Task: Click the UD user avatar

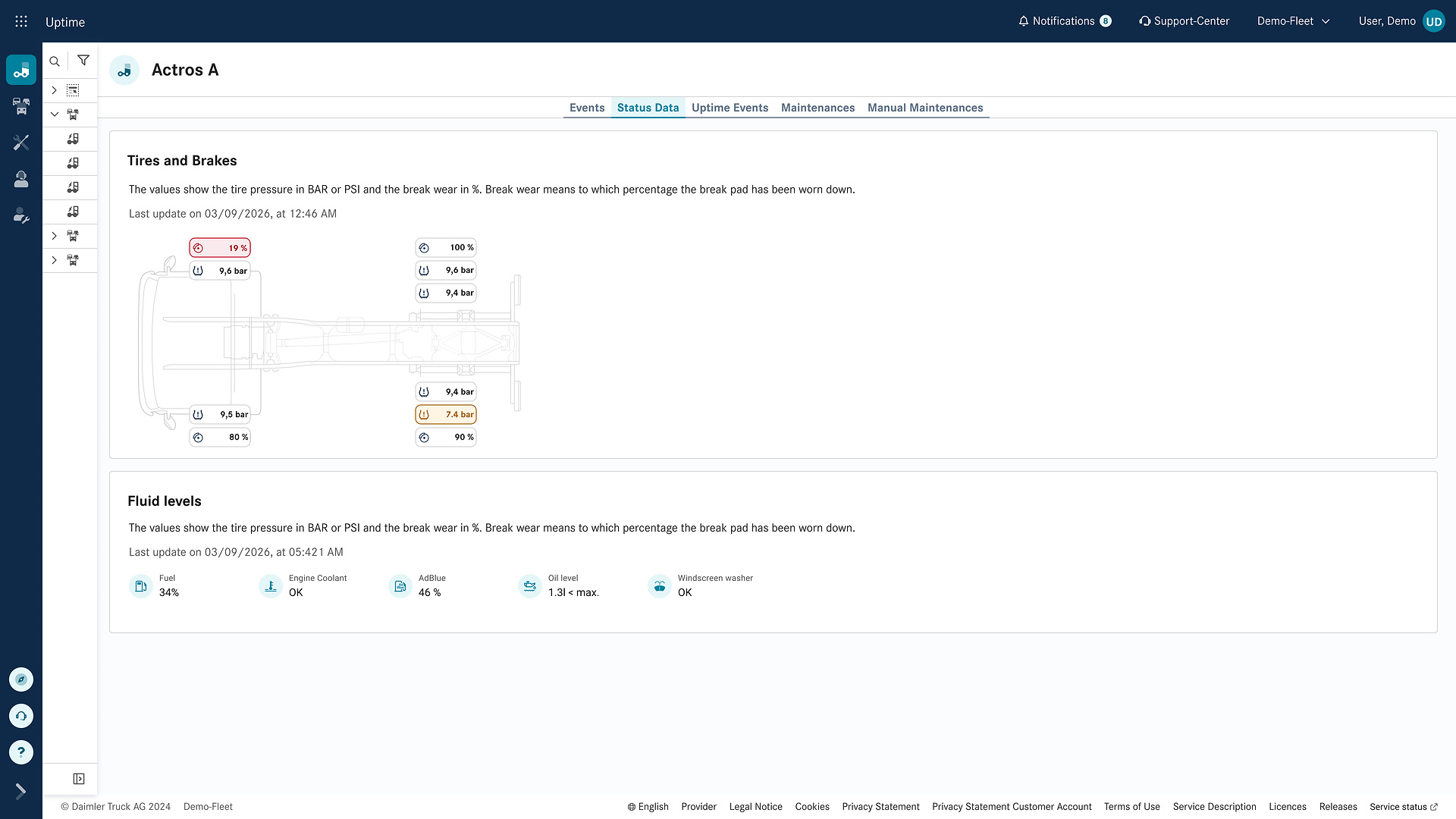Action: pyautogui.click(x=1434, y=21)
